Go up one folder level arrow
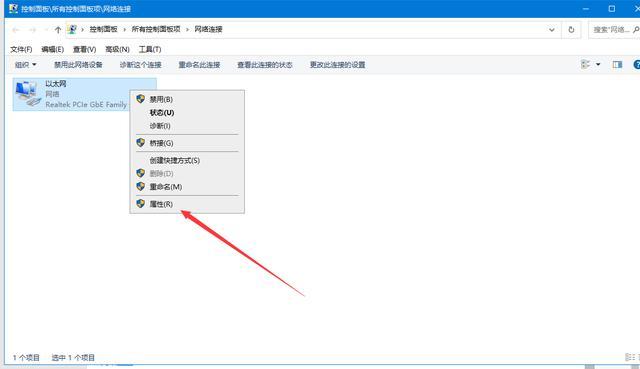Viewport: 640px width, 369px height. coord(58,30)
